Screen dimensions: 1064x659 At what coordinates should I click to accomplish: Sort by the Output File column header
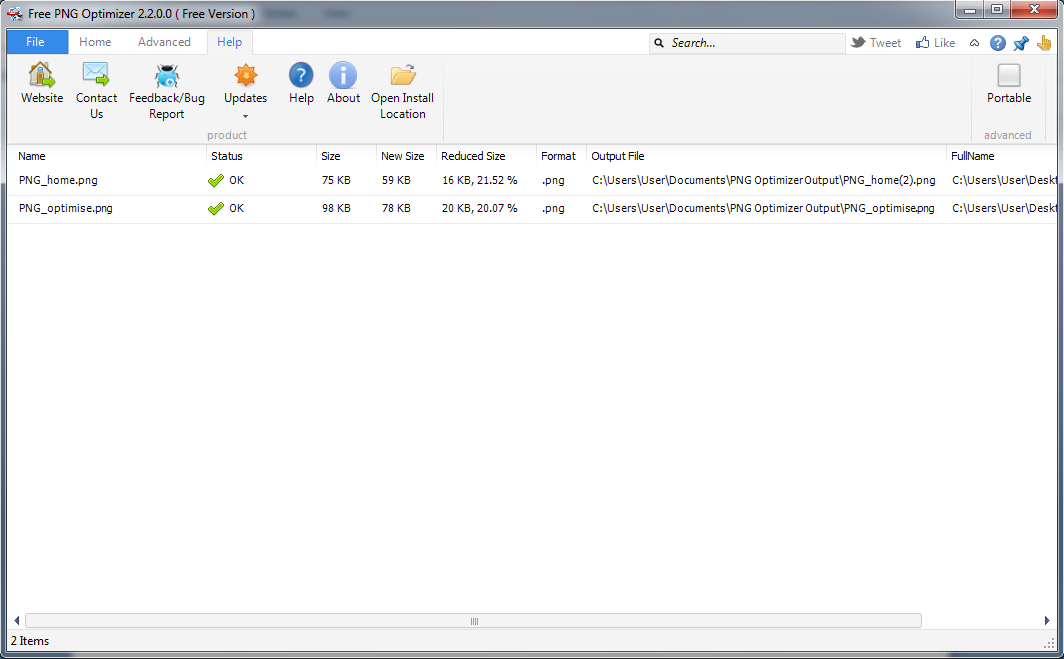click(766, 156)
